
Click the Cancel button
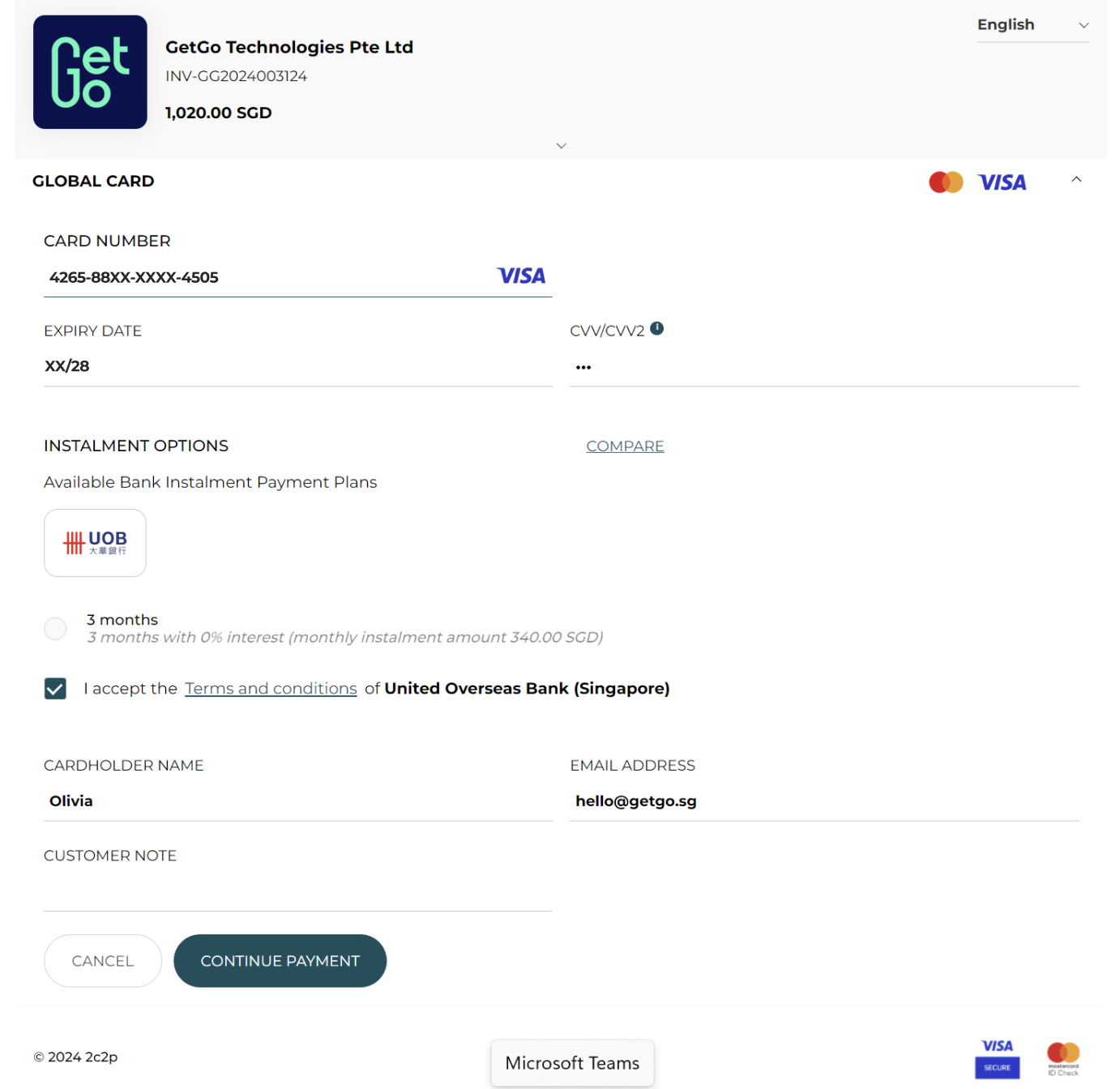pyautogui.click(x=103, y=961)
